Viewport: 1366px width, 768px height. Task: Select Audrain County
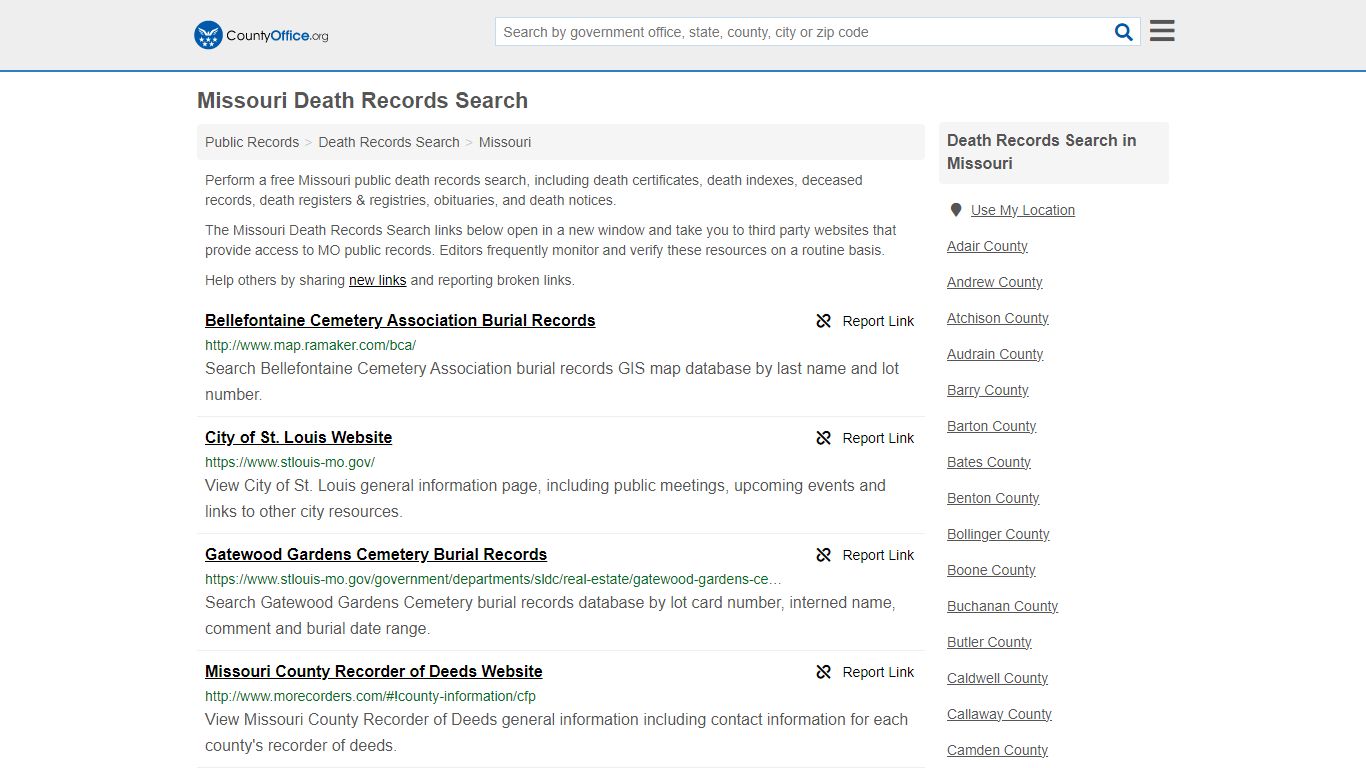pyautogui.click(x=995, y=354)
